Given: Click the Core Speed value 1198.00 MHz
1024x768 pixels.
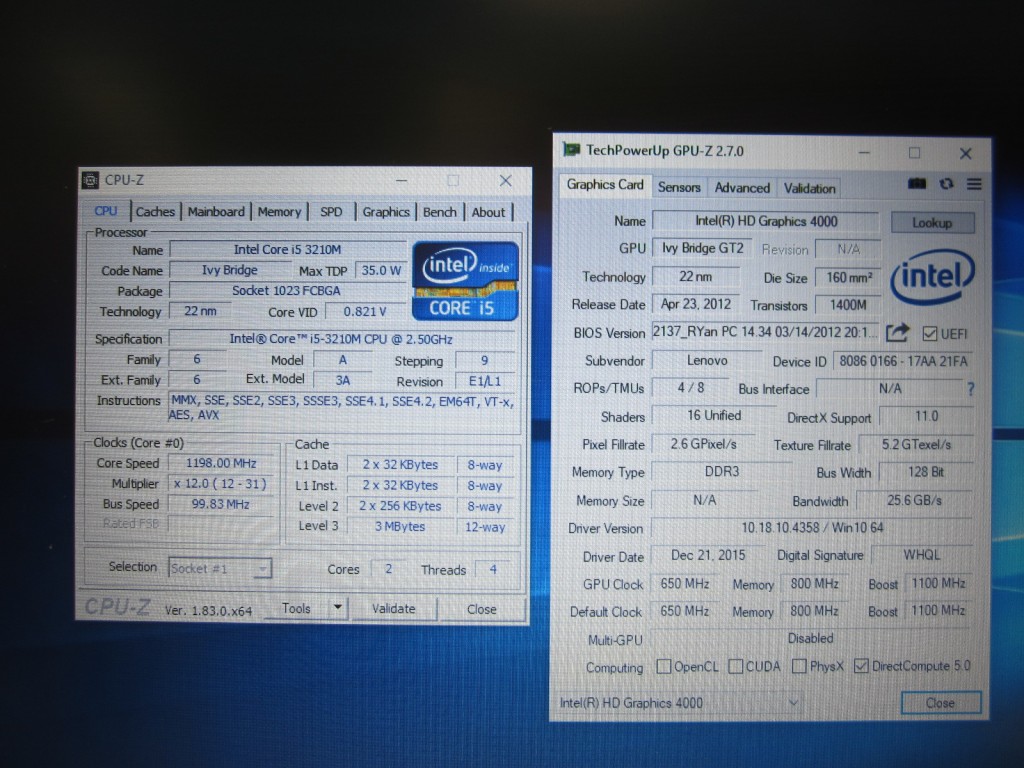Looking at the screenshot, I should 221,463.
